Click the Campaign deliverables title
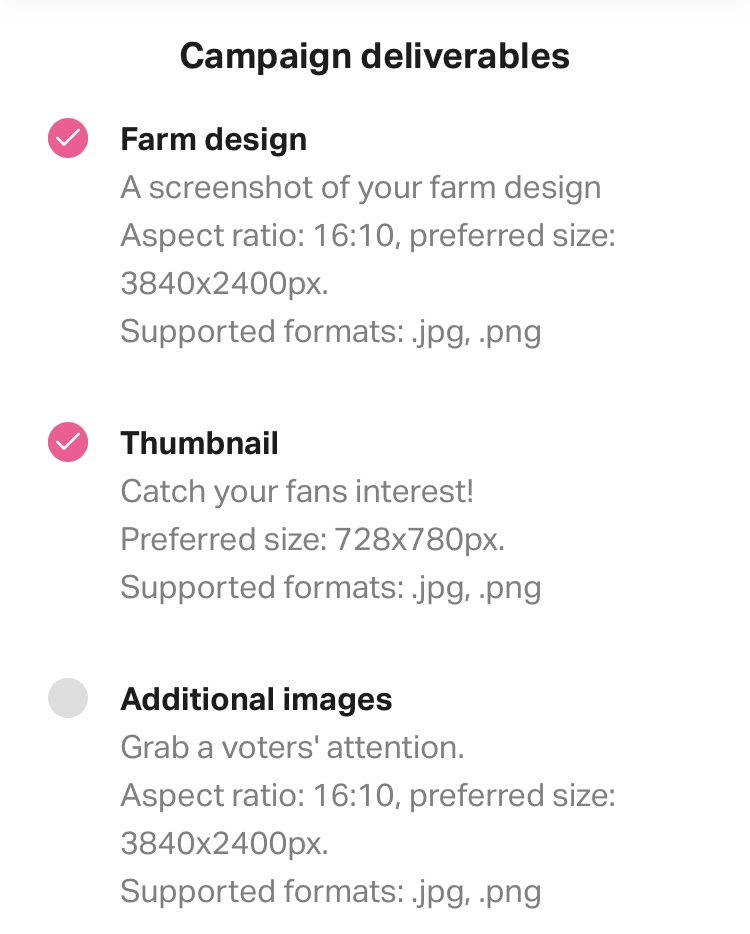Screen dimensions: 750x934 pyautogui.click(x=375, y=57)
